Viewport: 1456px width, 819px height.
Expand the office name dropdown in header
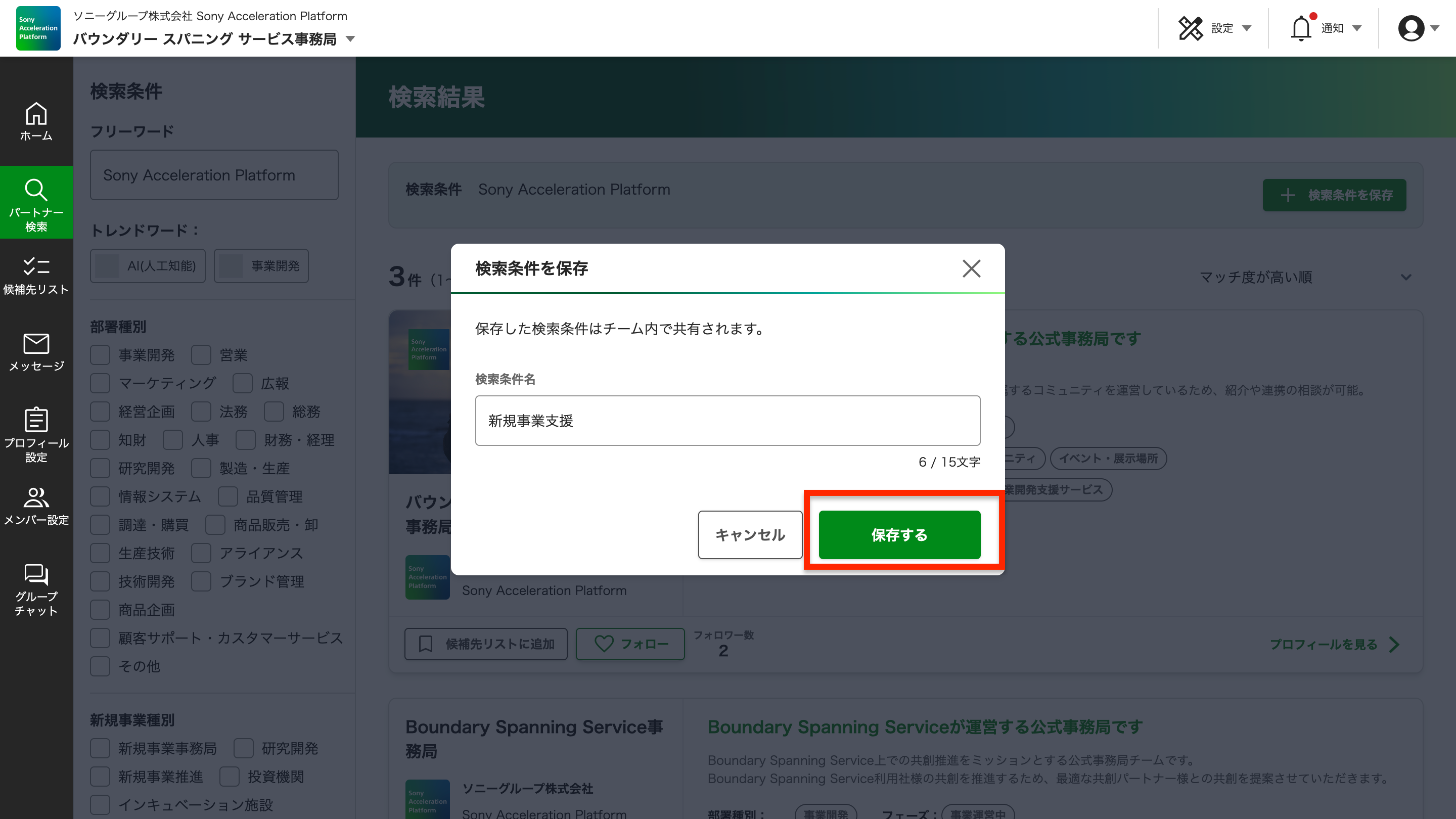tap(350, 39)
